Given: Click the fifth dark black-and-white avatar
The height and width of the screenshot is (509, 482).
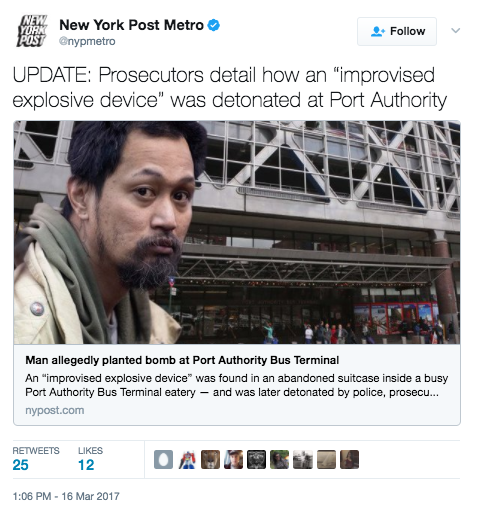Looking at the screenshot, I should pos(256,459).
